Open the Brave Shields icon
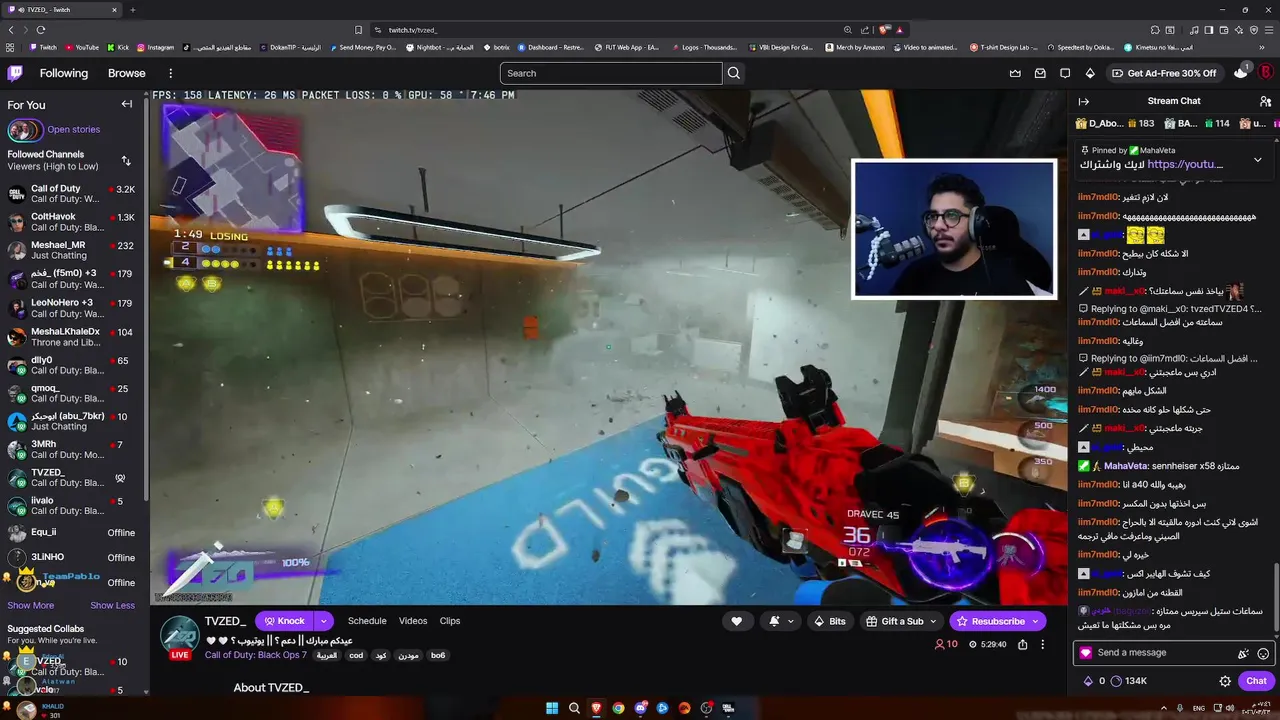1280x720 pixels. pos(884,30)
